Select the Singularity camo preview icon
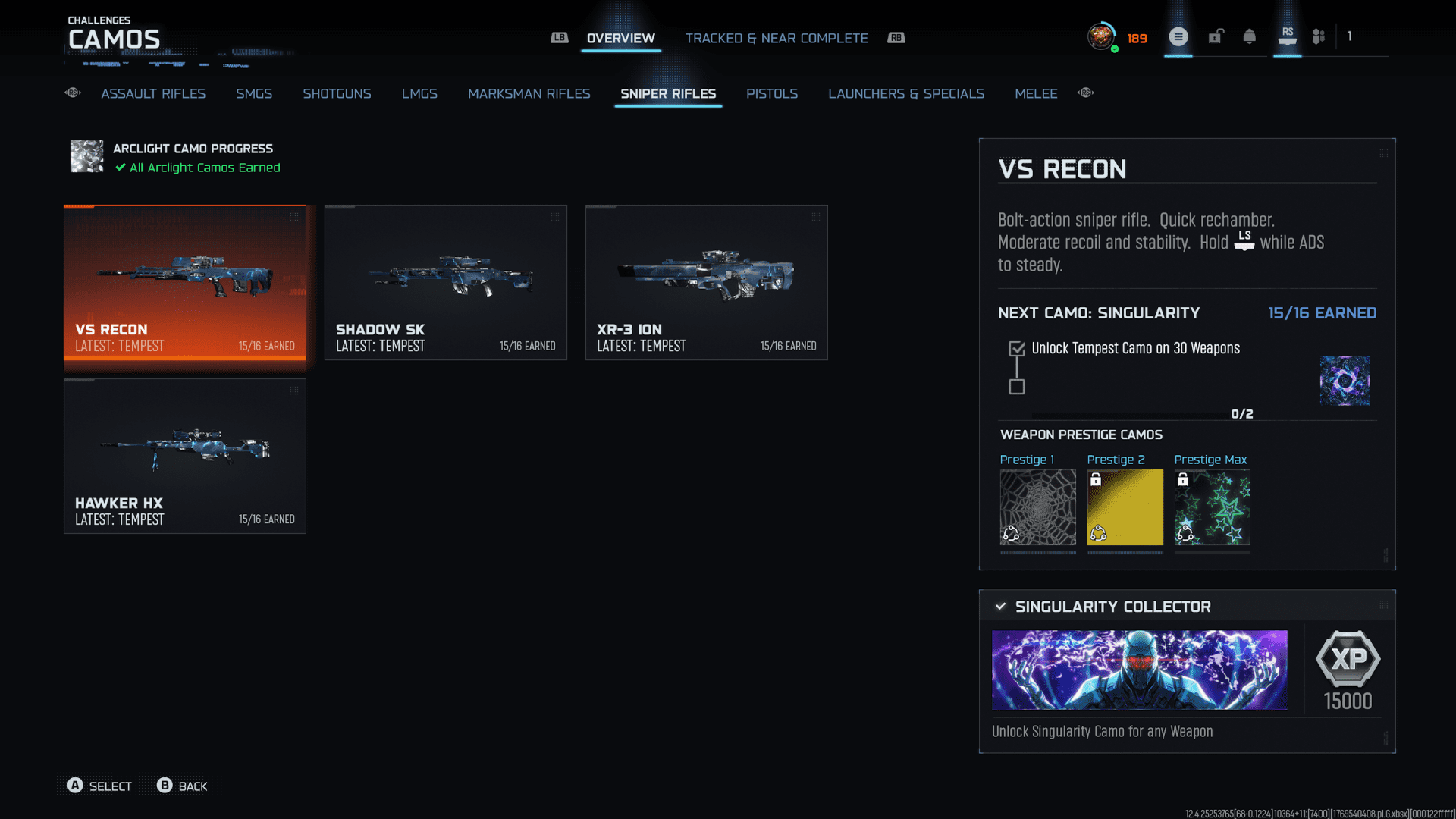 pyautogui.click(x=1344, y=381)
